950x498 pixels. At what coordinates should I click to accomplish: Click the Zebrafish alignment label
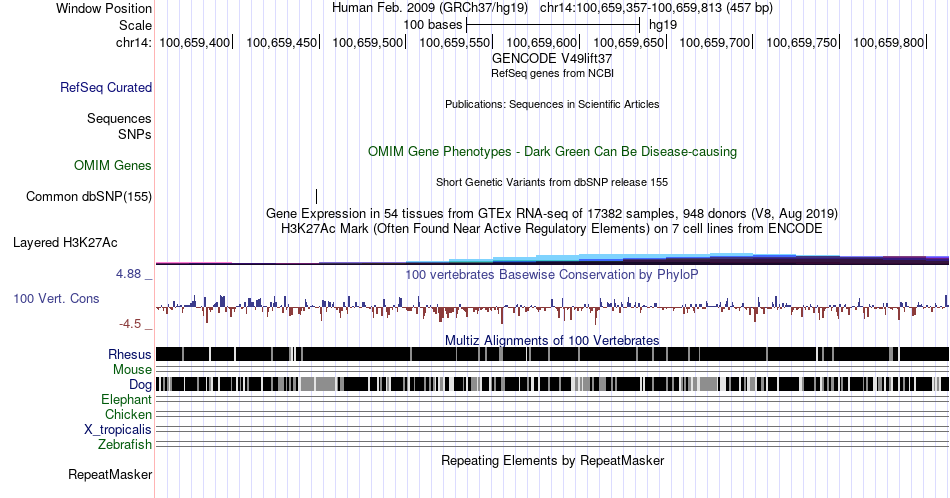125,444
